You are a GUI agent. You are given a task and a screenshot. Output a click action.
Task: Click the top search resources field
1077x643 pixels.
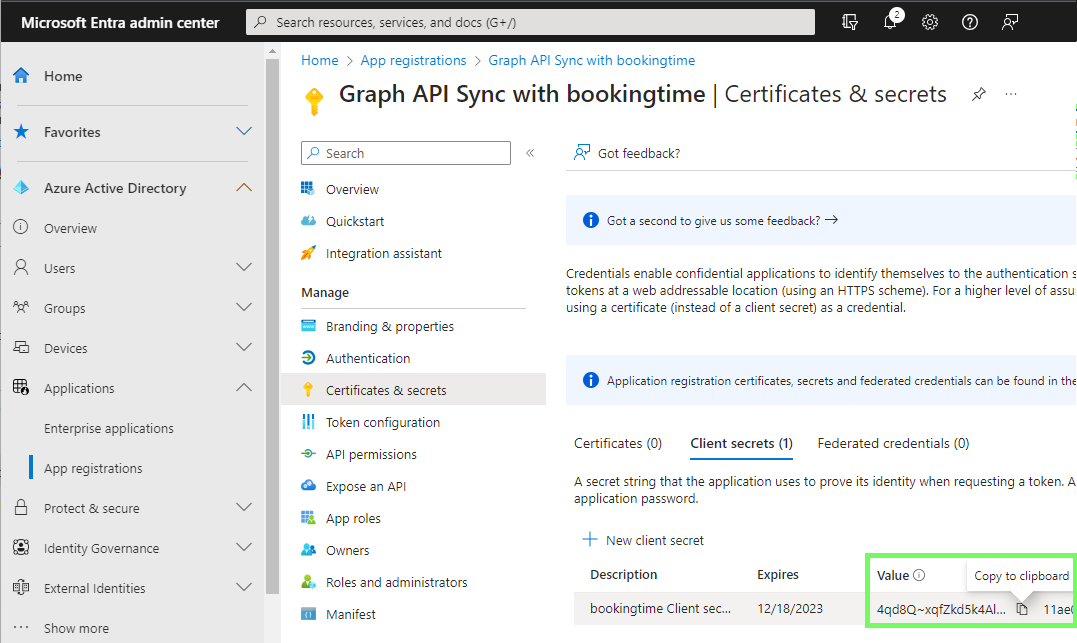(530, 22)
